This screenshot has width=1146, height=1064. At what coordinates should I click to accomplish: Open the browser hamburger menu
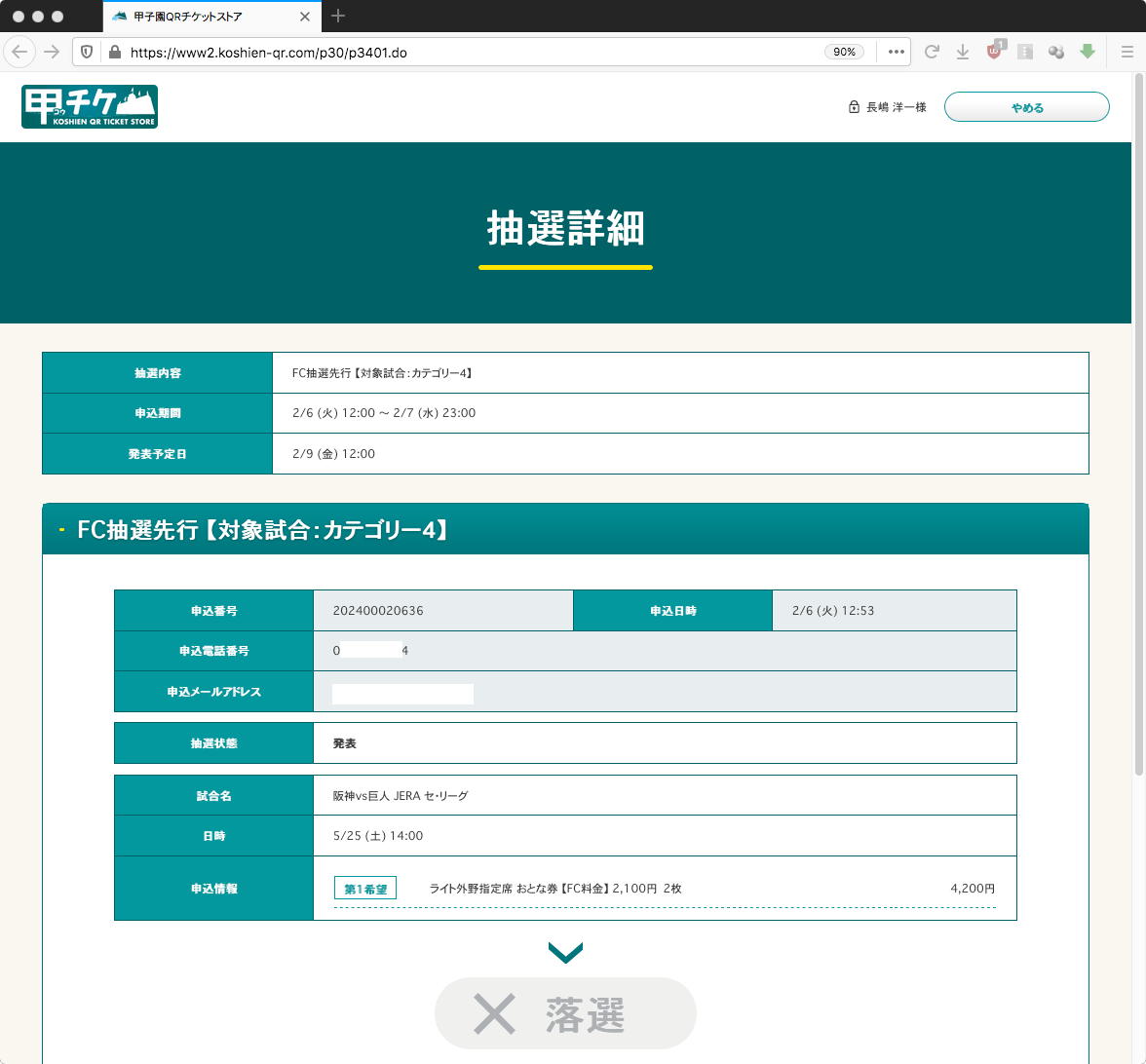tap(1127, 52)
